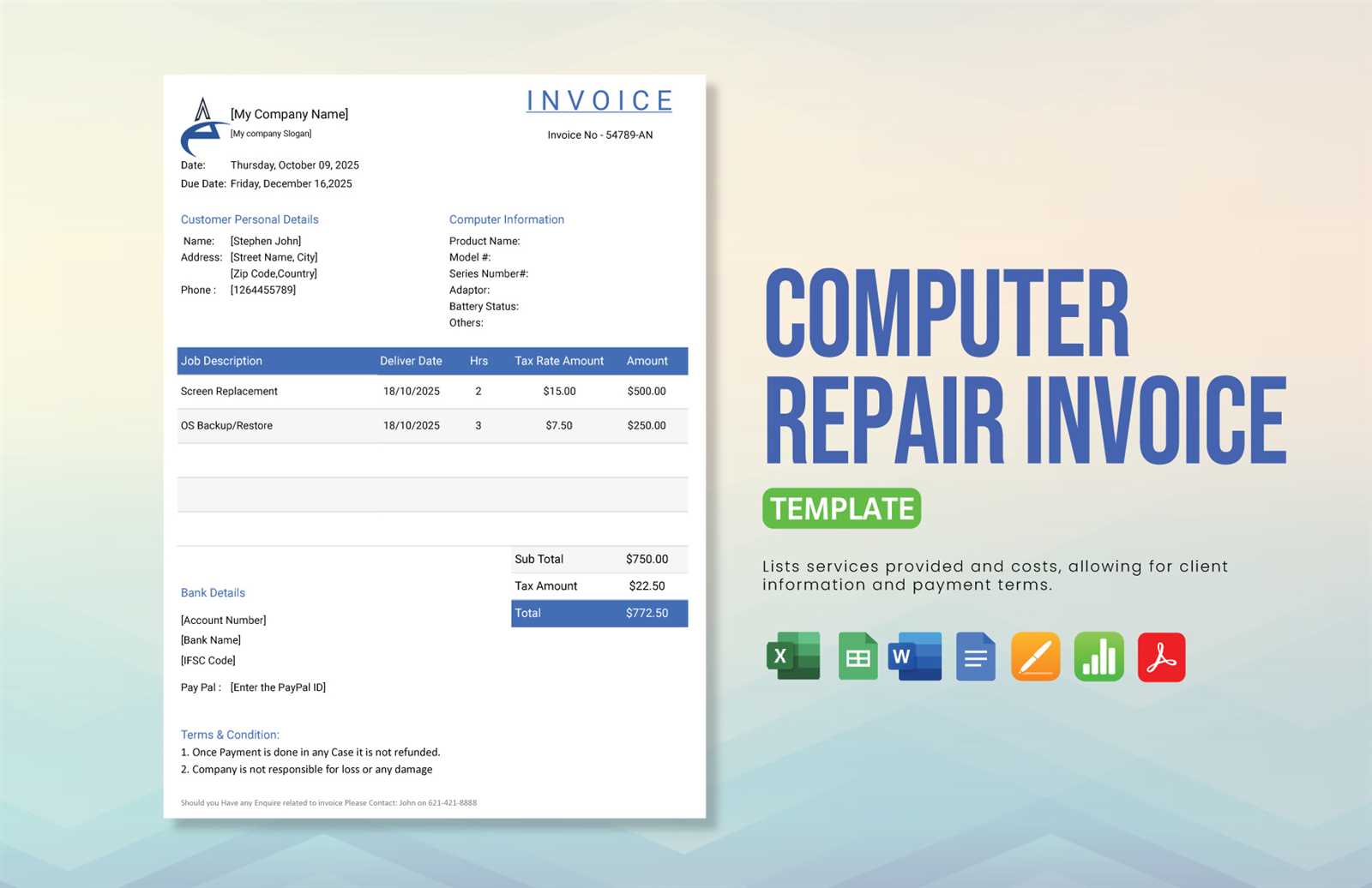Click the Model #: label
Screen dimensions: 1372x888
click(x=470, y=258)
